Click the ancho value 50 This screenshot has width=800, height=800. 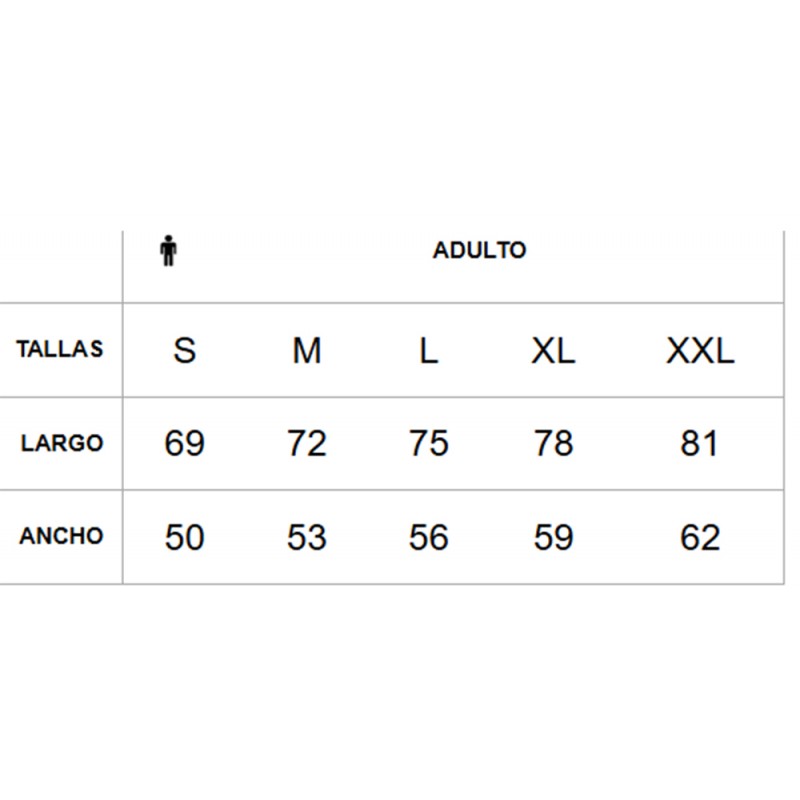185,537
